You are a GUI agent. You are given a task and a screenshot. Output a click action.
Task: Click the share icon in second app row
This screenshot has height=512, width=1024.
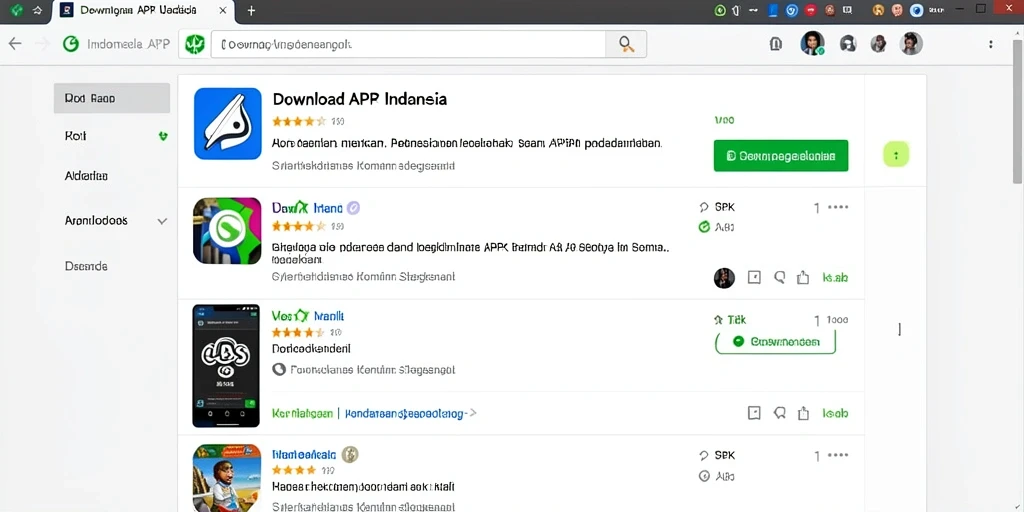tap(803, 278)
